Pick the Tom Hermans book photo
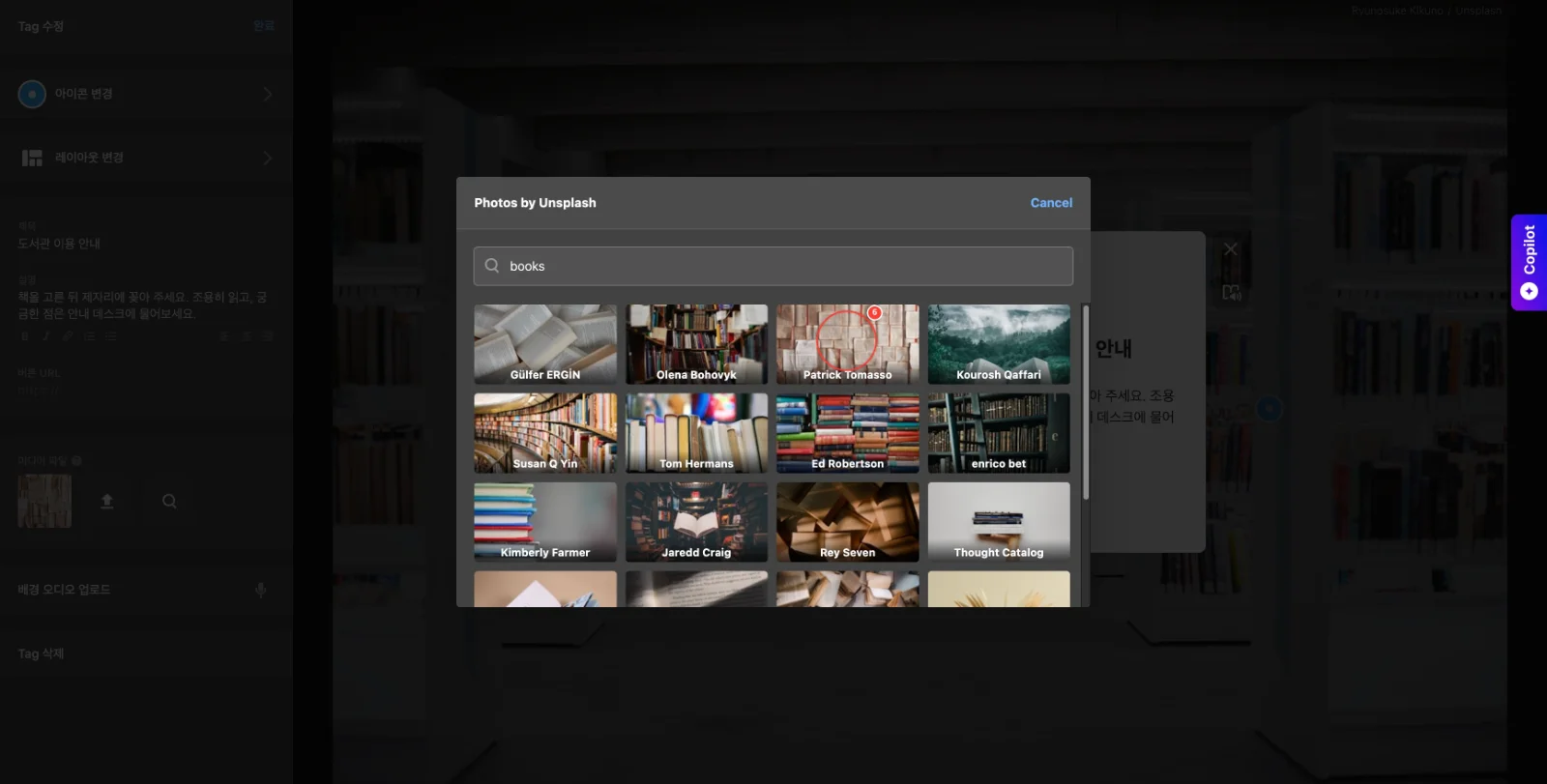Image resolution: width=1547 pixels, height=784 pixels. click(696, 433)
